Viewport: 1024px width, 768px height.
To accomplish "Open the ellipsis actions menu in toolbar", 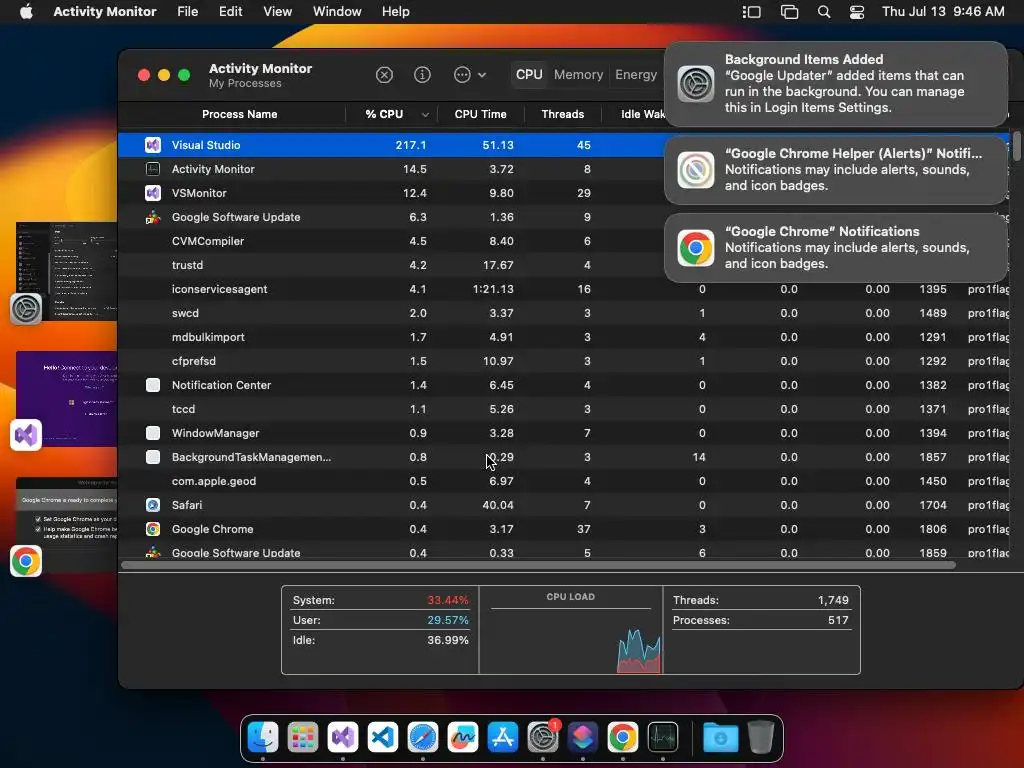I will point(470,75).
